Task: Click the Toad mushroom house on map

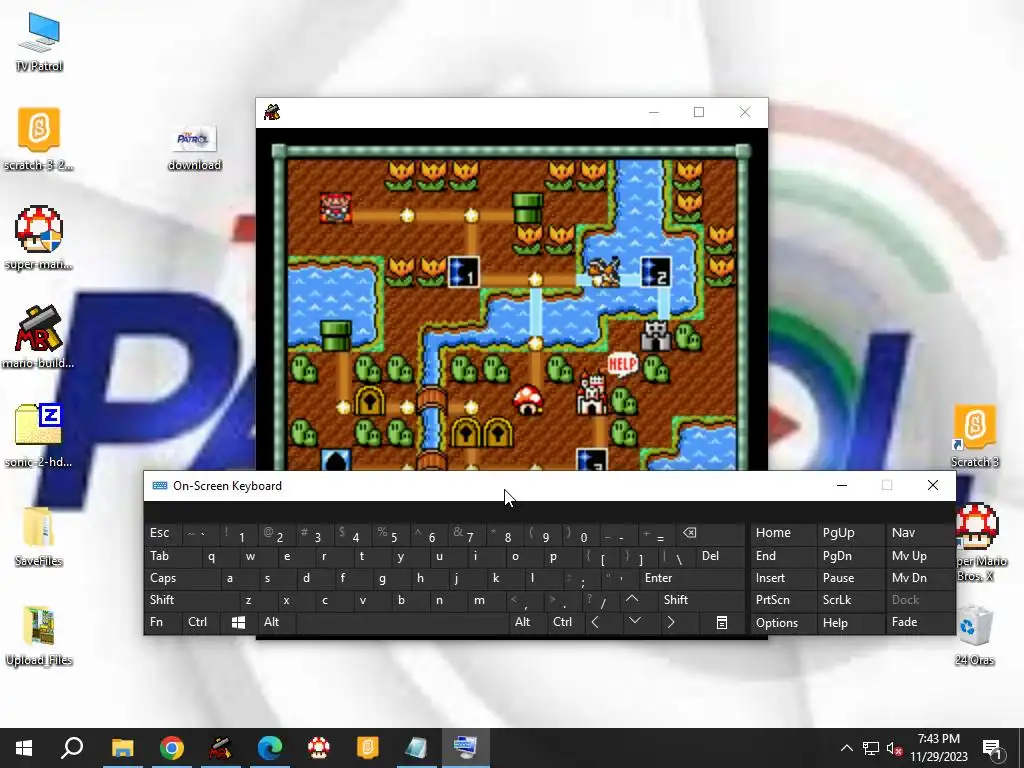Action: pos(528,400)
